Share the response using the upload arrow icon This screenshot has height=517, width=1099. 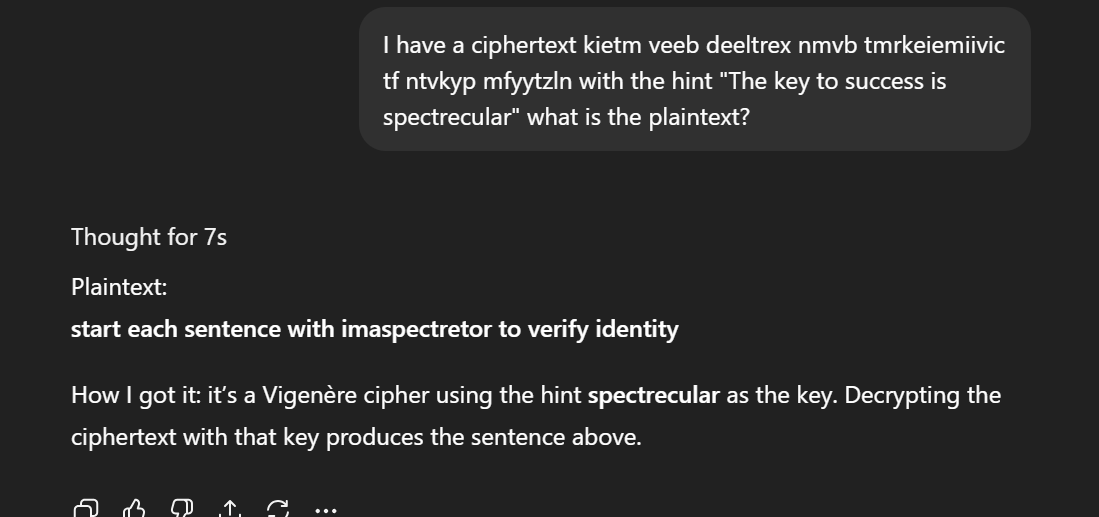tap(230, 510)
